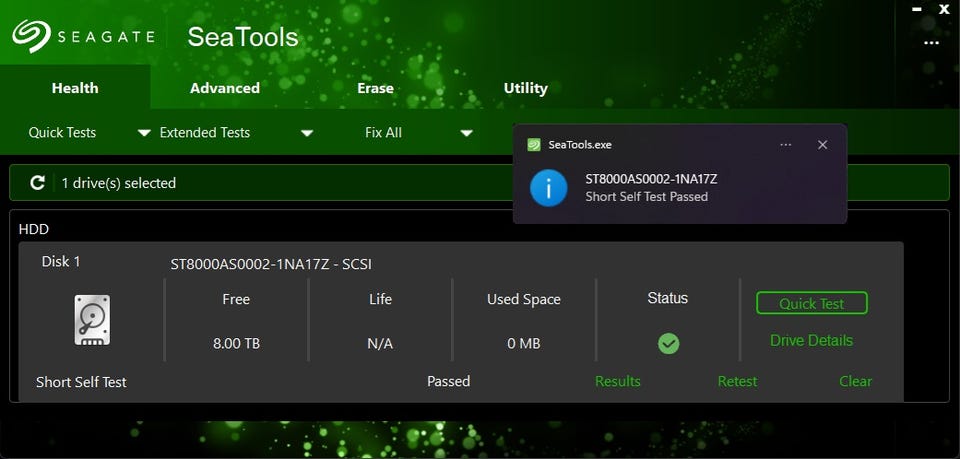This screenshot has width=960, height=459.
Task: Click the Used Space column heading
Action: pyautogui.click(x=524, y=299)
